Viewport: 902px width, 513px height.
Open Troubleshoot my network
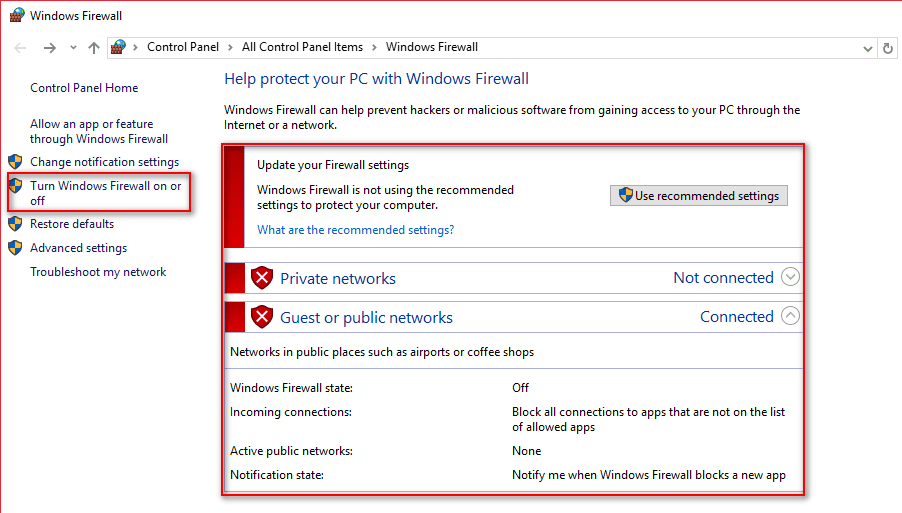tap(98, 272)
